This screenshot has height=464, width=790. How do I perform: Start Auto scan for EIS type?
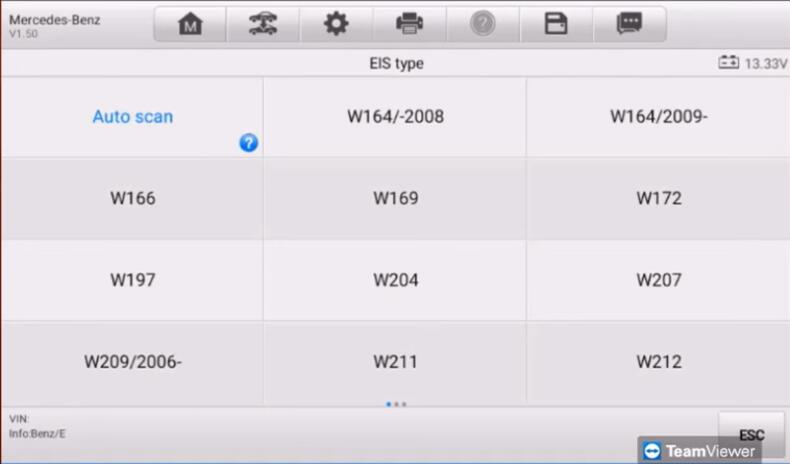pos(132,116)
